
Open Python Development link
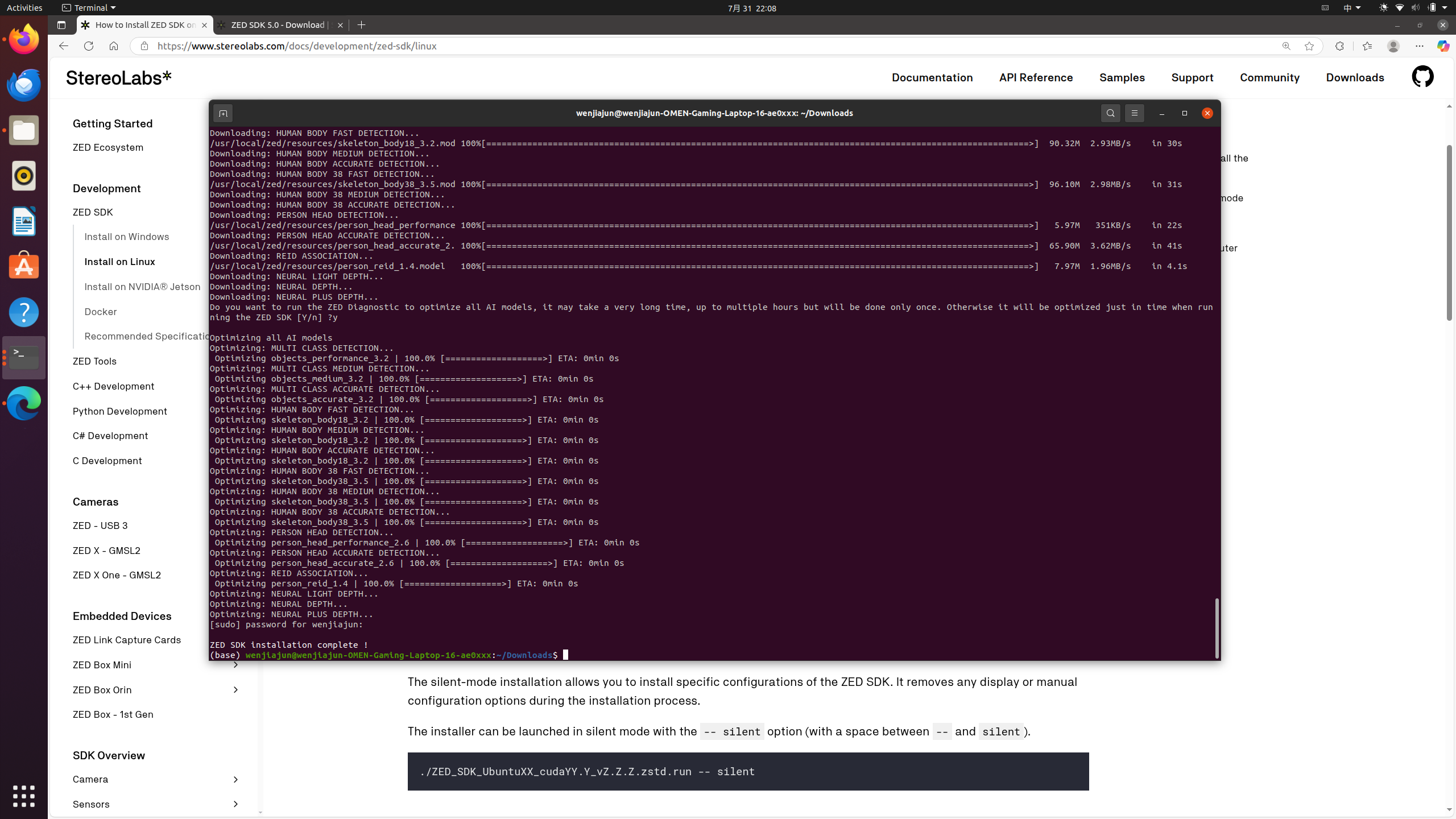click(x=119, y=411)
